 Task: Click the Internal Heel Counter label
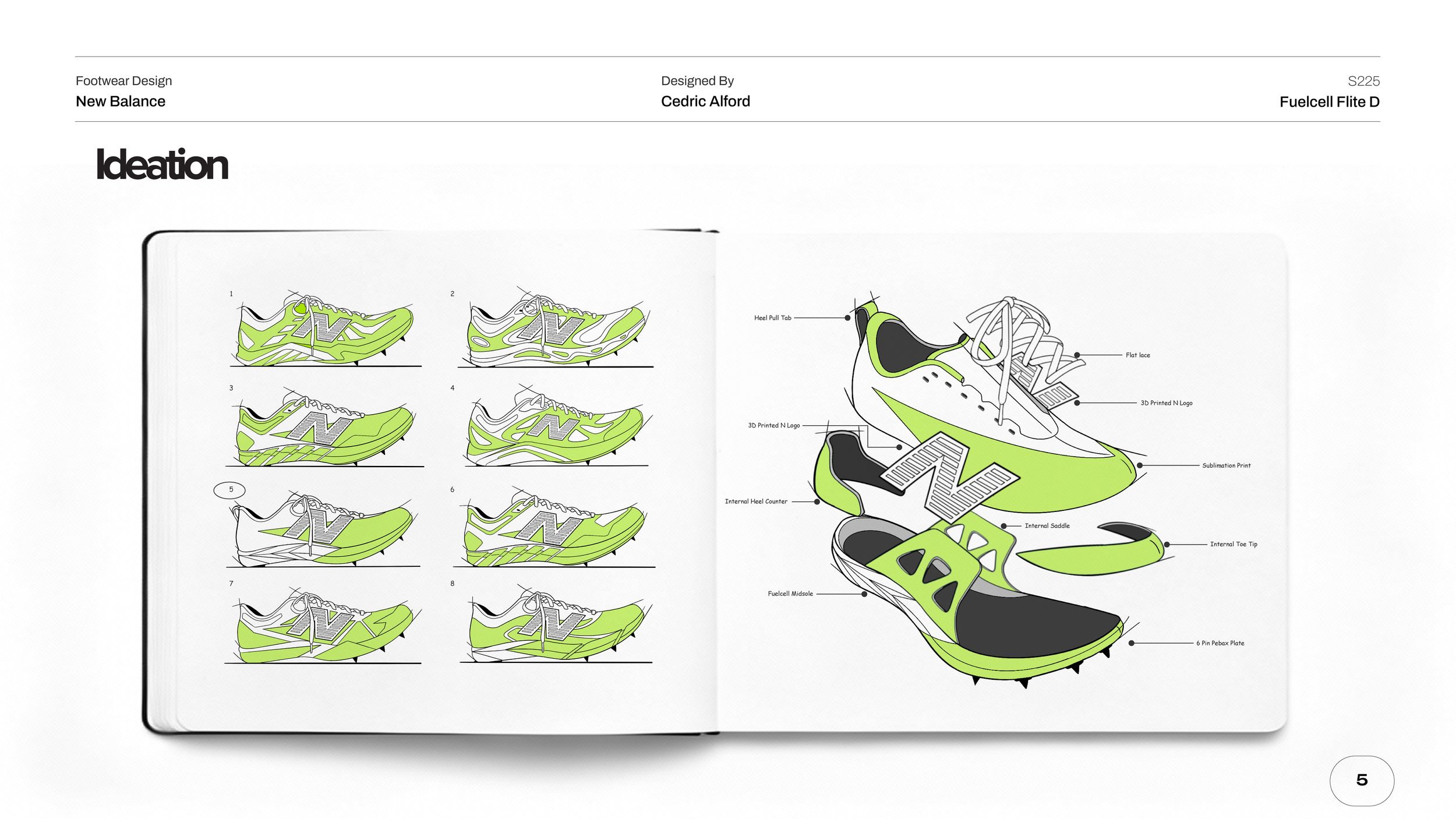755,502
